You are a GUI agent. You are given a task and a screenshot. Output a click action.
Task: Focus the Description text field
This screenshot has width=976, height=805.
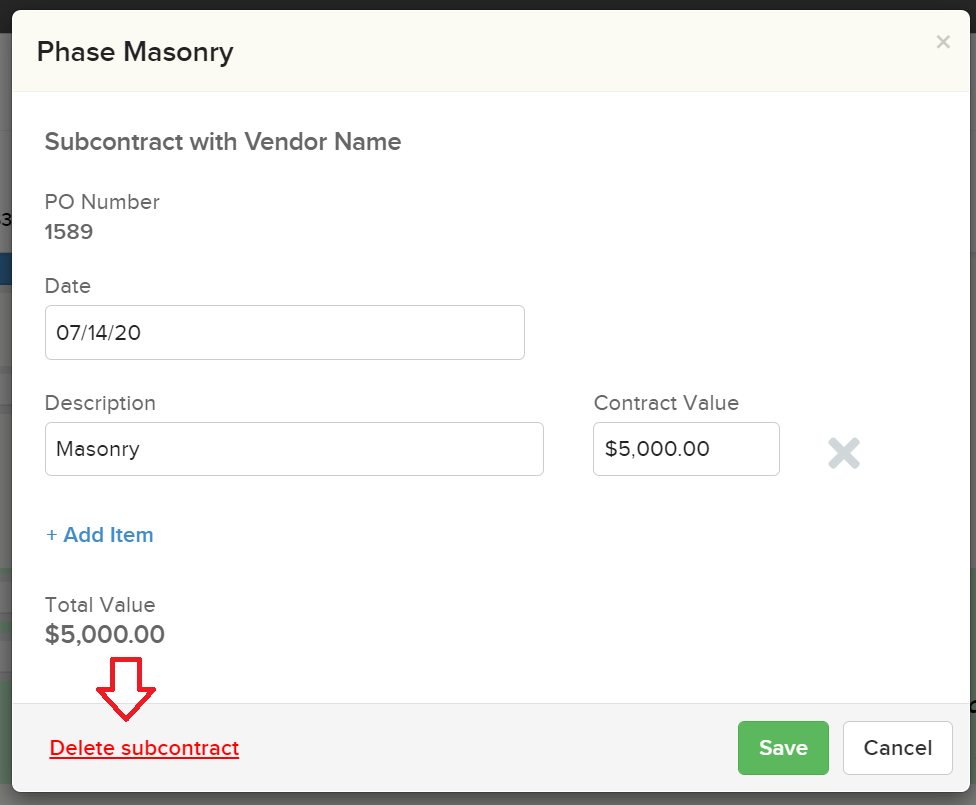coord(294,449)
